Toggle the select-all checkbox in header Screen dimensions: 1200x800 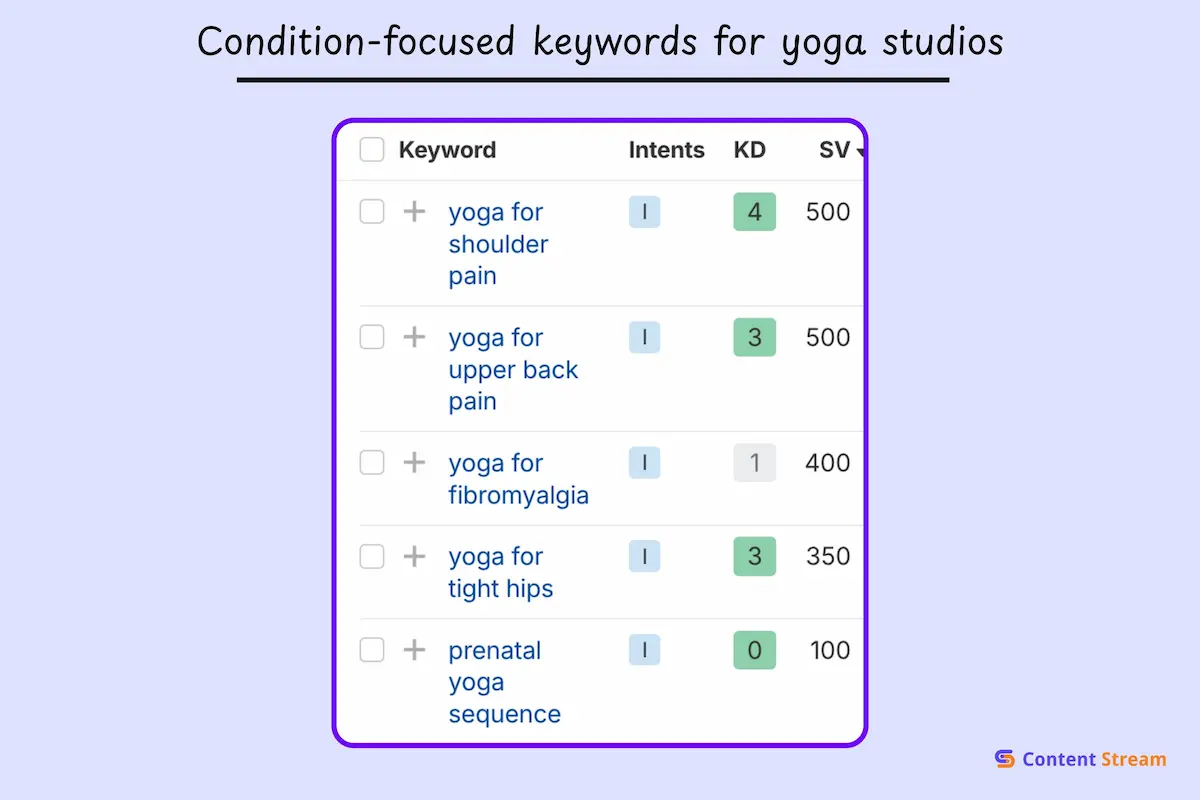(372, 150)
